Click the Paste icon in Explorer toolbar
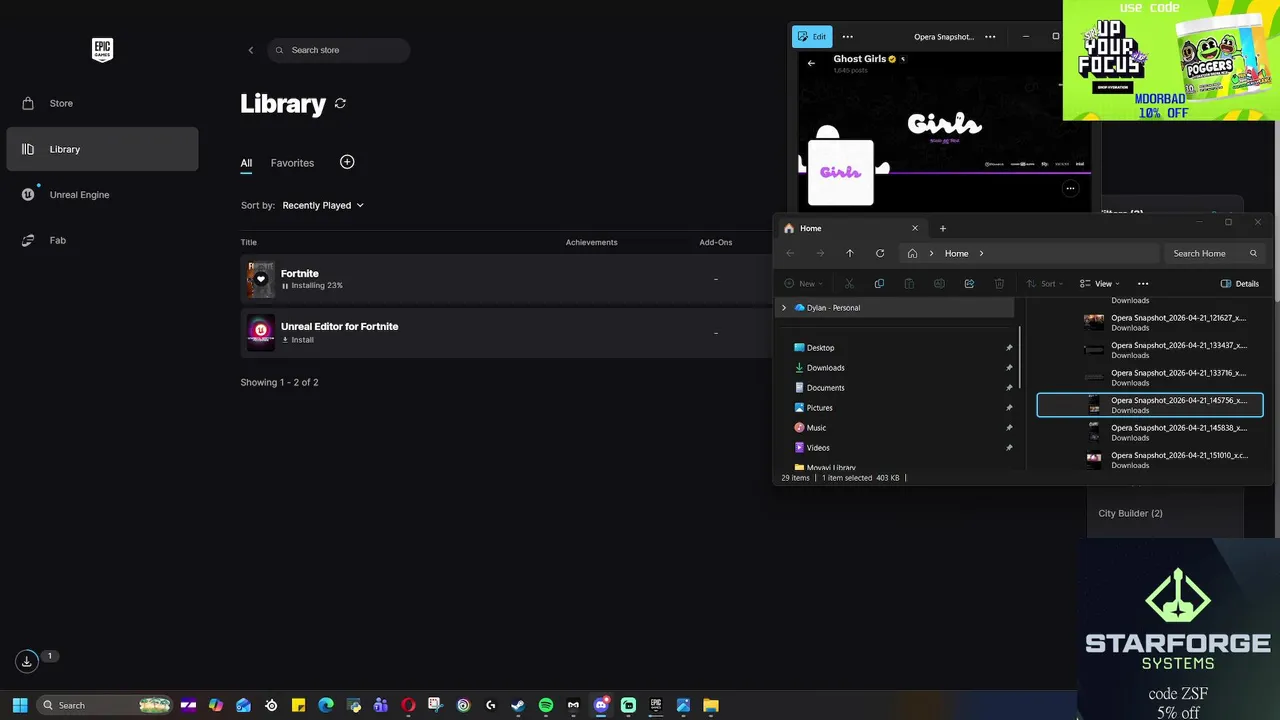 (x=909, y=284)
